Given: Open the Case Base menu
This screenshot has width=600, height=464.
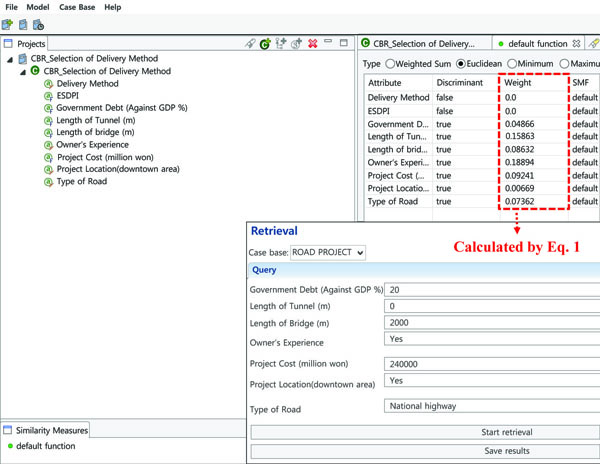Looking at the screenshot, I should pyautogui.click(x=77, y=7).
